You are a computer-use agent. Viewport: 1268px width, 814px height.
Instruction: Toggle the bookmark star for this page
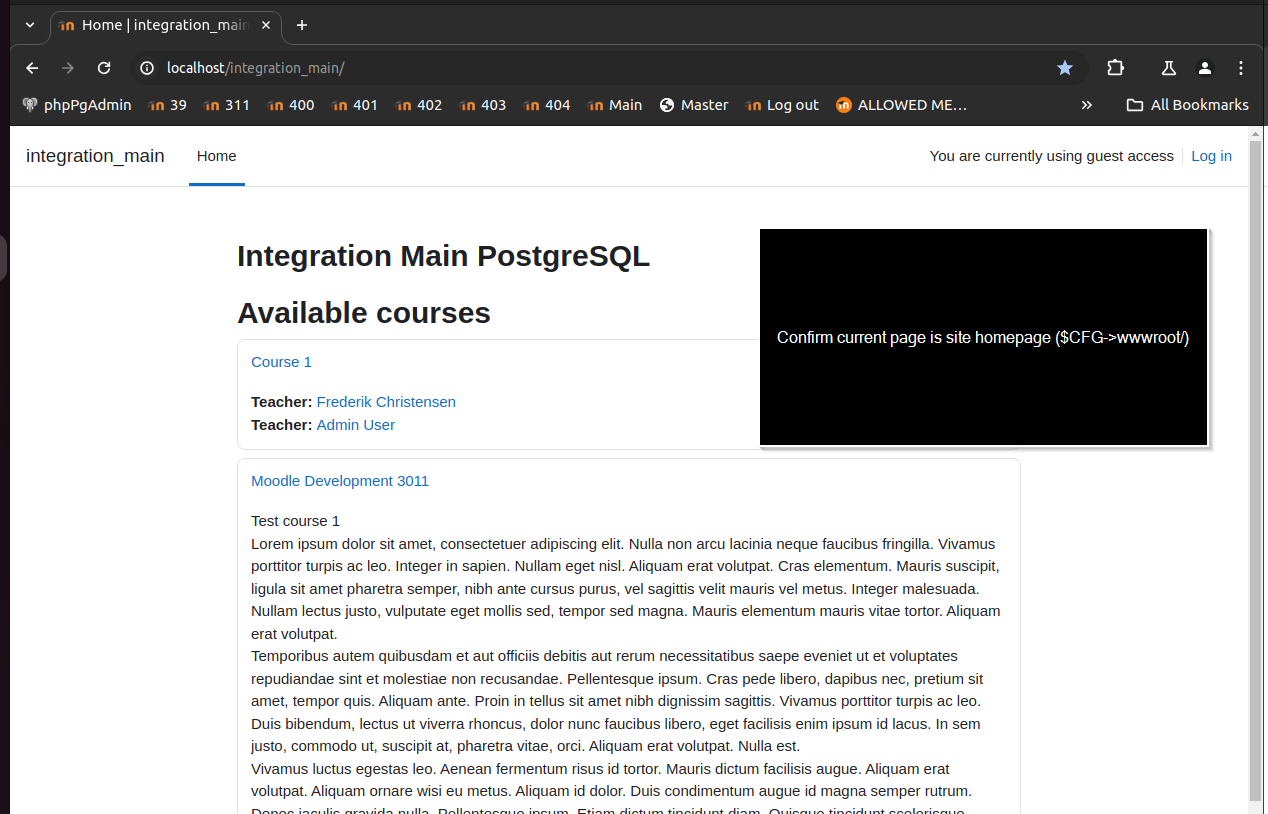pos(1065,68)
